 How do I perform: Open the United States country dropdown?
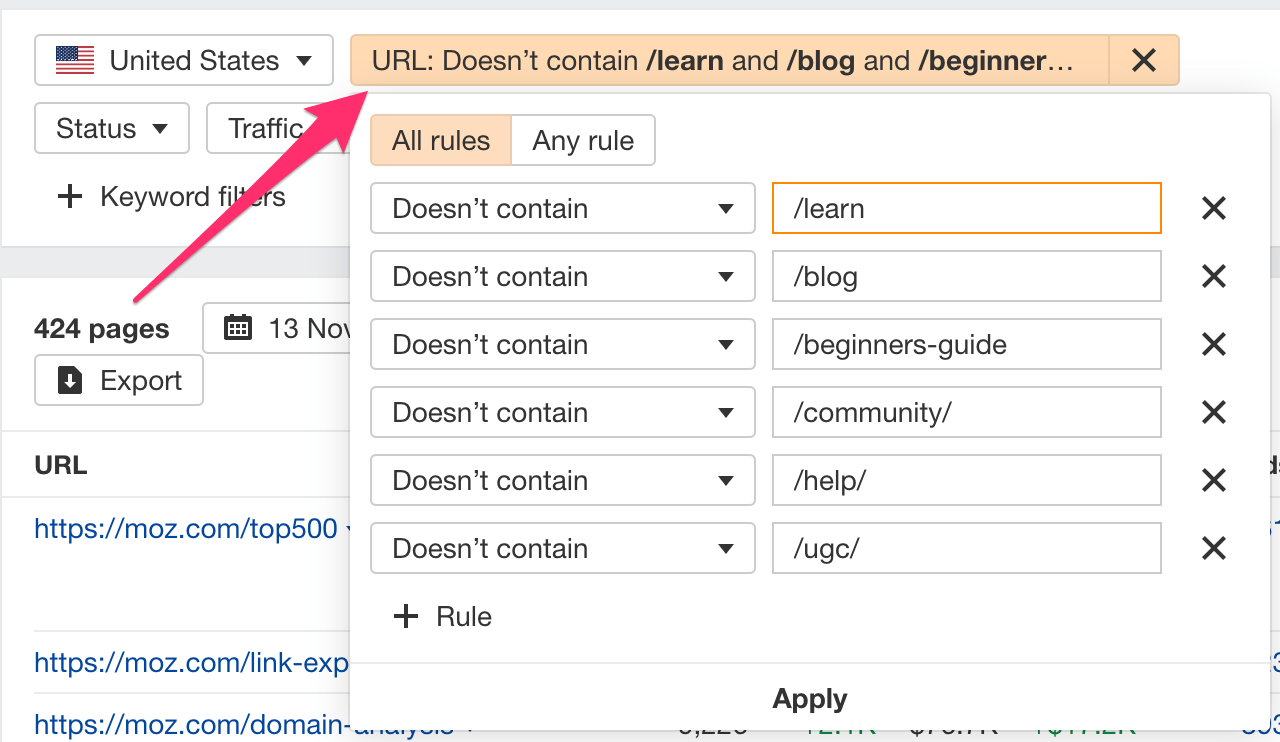point(184,61)
